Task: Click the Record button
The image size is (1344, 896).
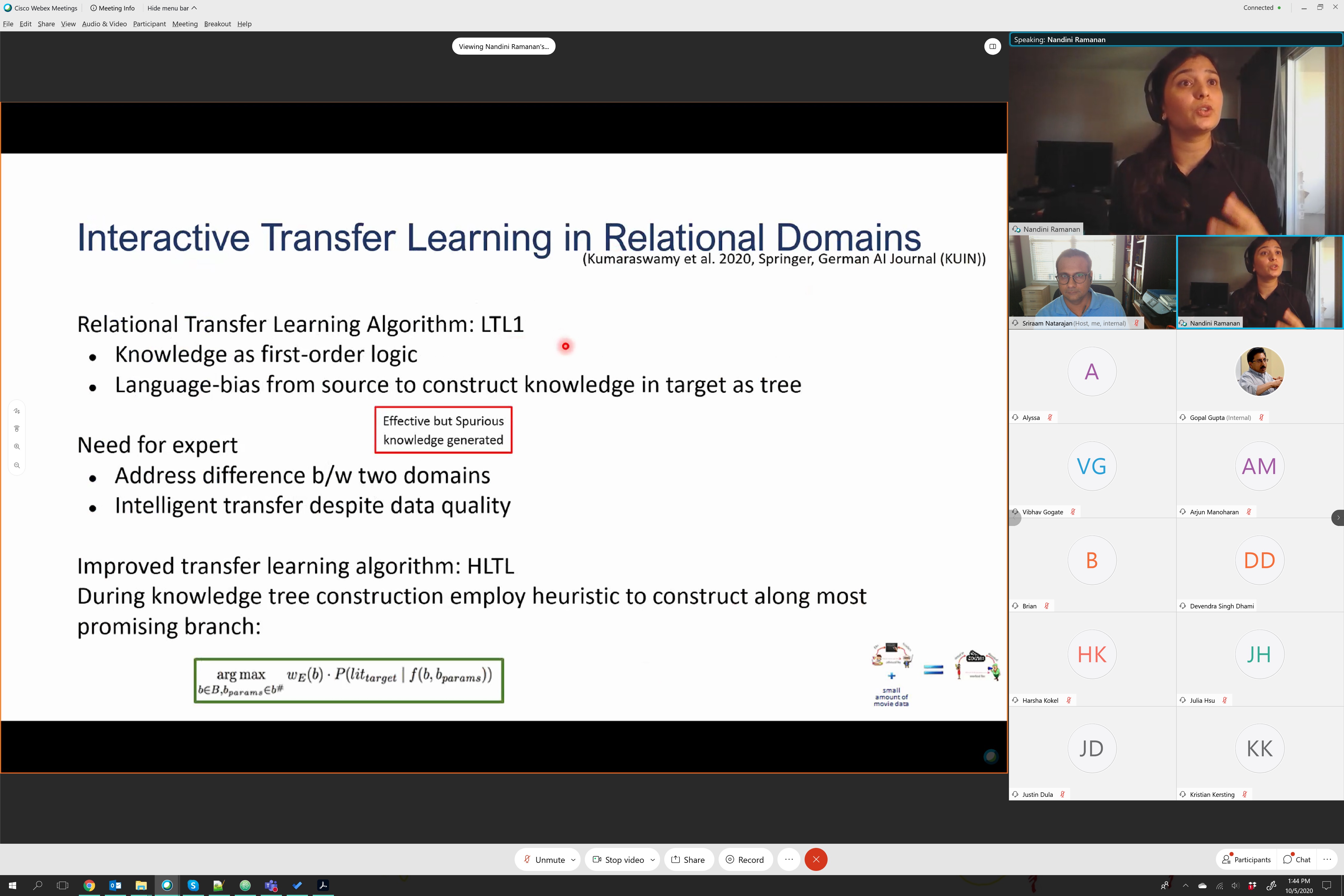Action: (x=745, y=860)
